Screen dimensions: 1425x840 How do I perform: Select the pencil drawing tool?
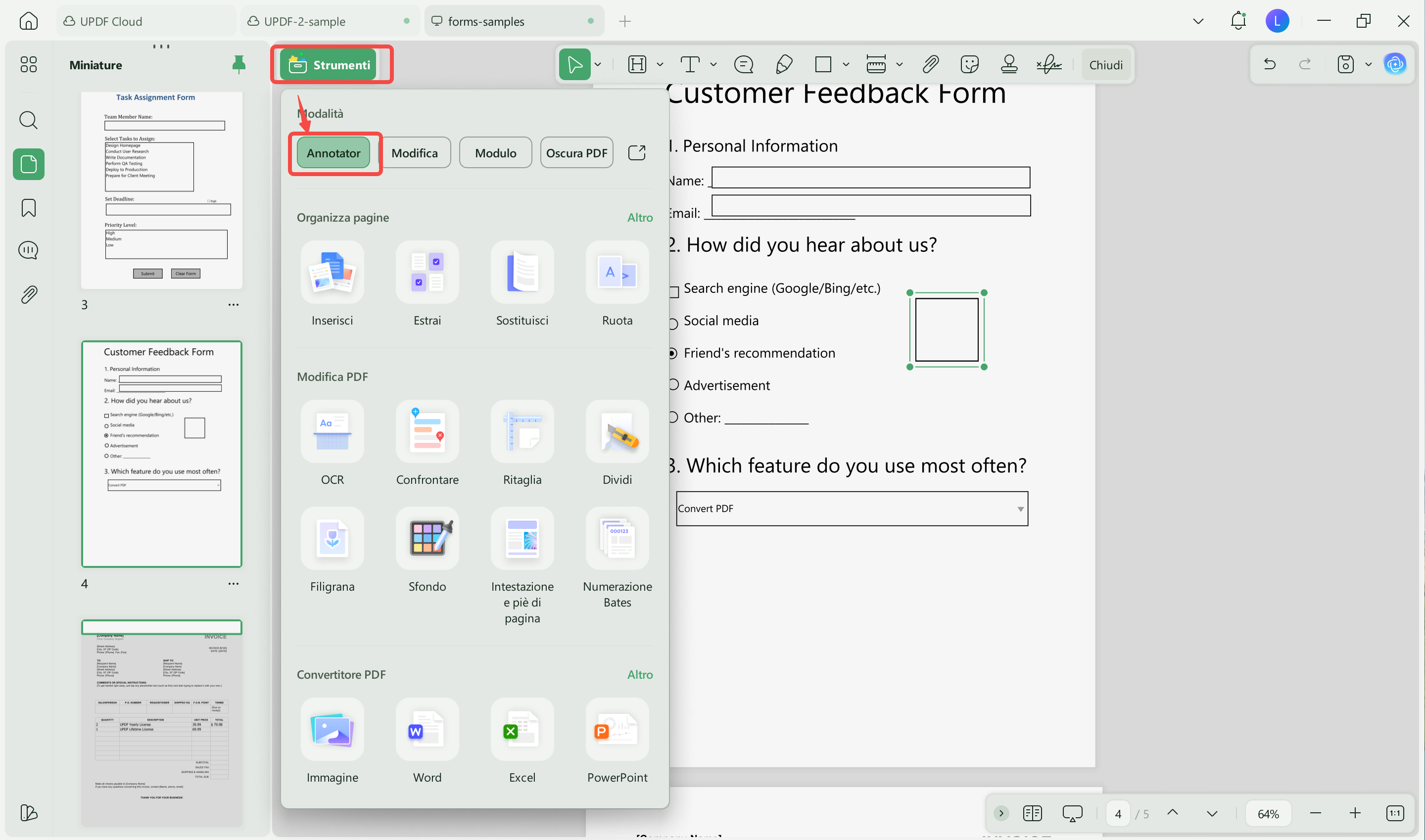pos(784,64)
